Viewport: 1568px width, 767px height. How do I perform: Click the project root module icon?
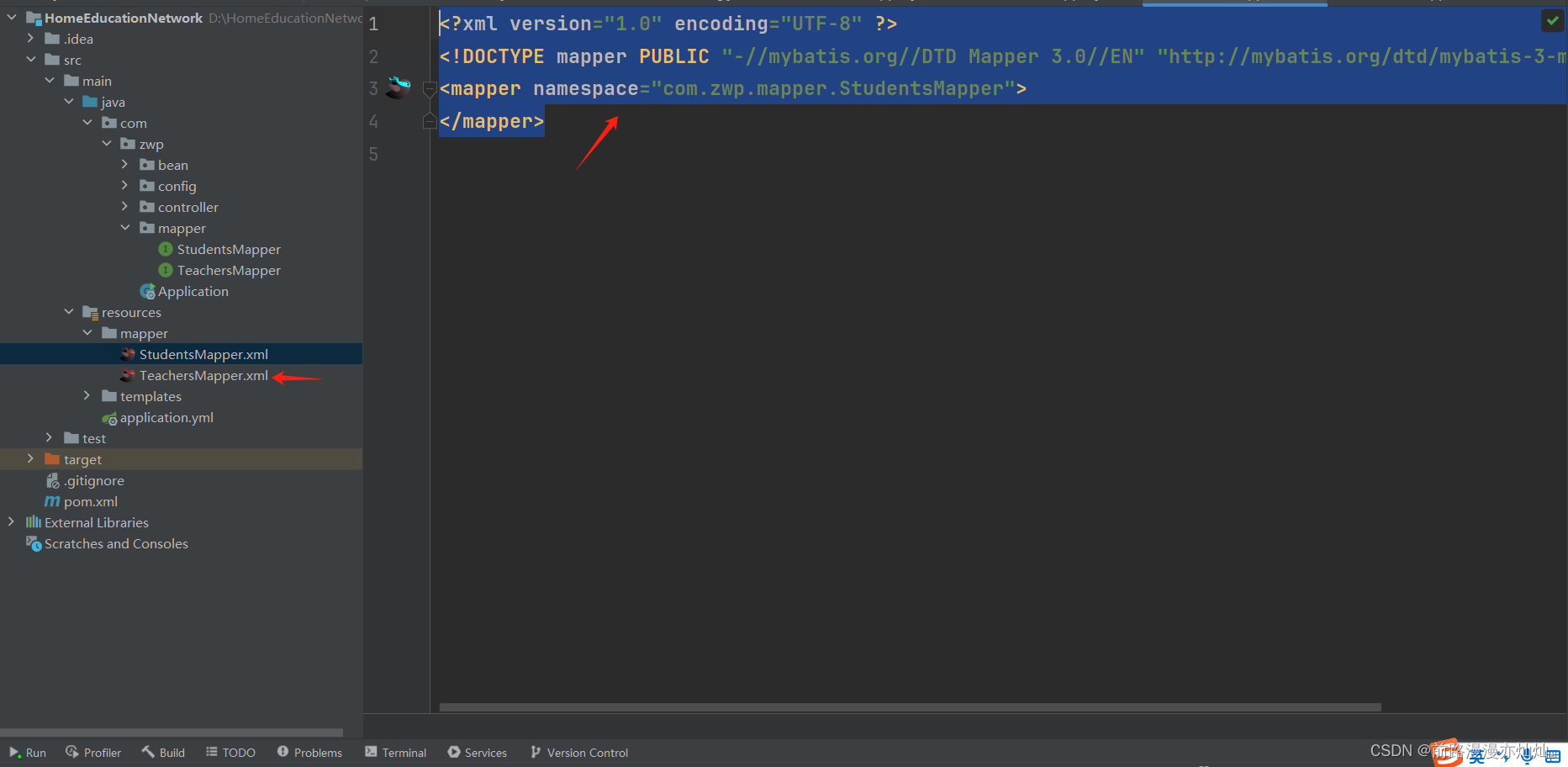click(x=34, y=18)
